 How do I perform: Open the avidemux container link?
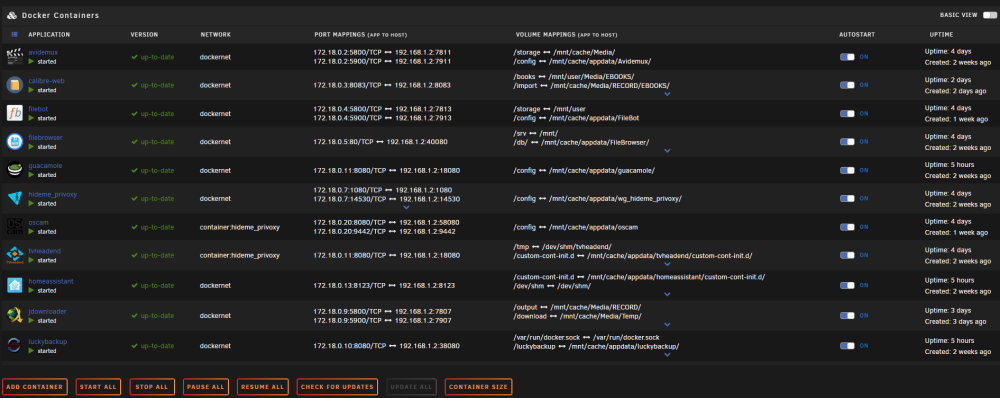click(43, 52)
